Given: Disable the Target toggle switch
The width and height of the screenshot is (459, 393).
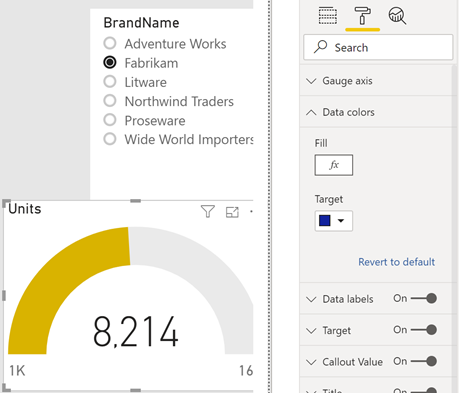Looking at the screenshot, I should [424, 330].
